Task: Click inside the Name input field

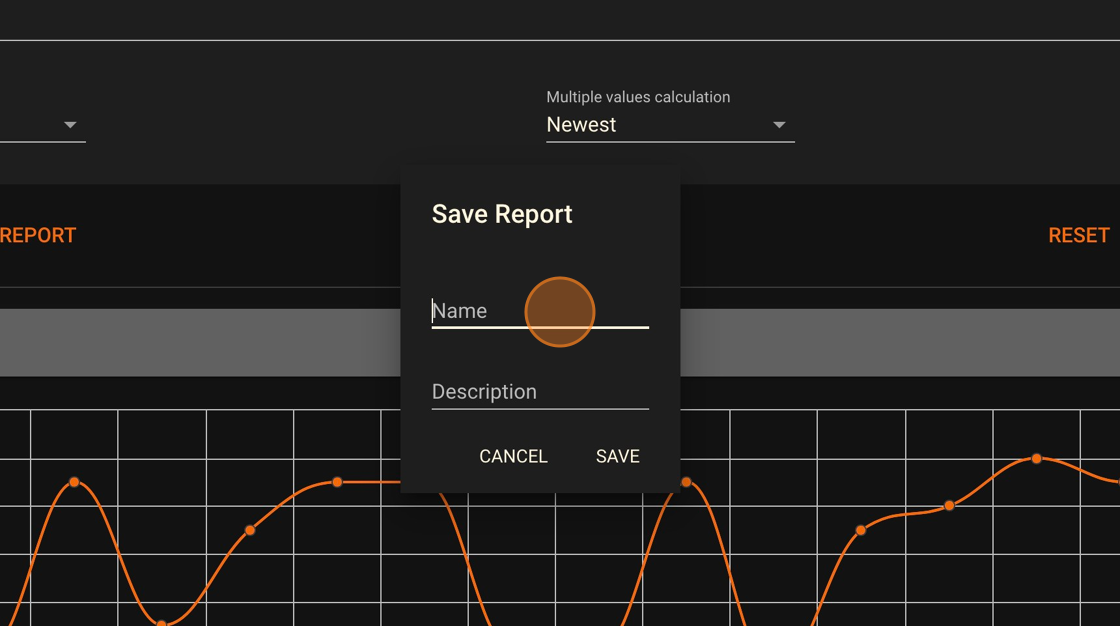Action: click(x=470, y=311)
